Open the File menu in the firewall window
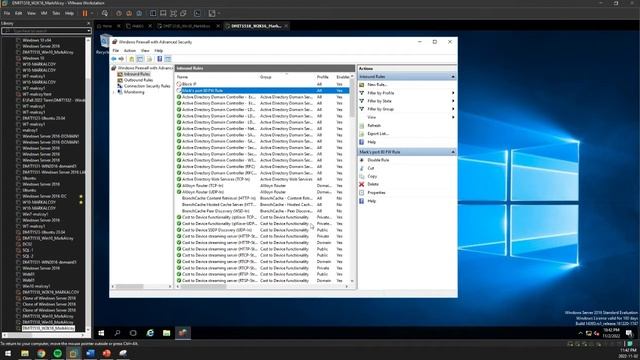The height and width of the screenshot is (360, 640). (x=116, y=51)
